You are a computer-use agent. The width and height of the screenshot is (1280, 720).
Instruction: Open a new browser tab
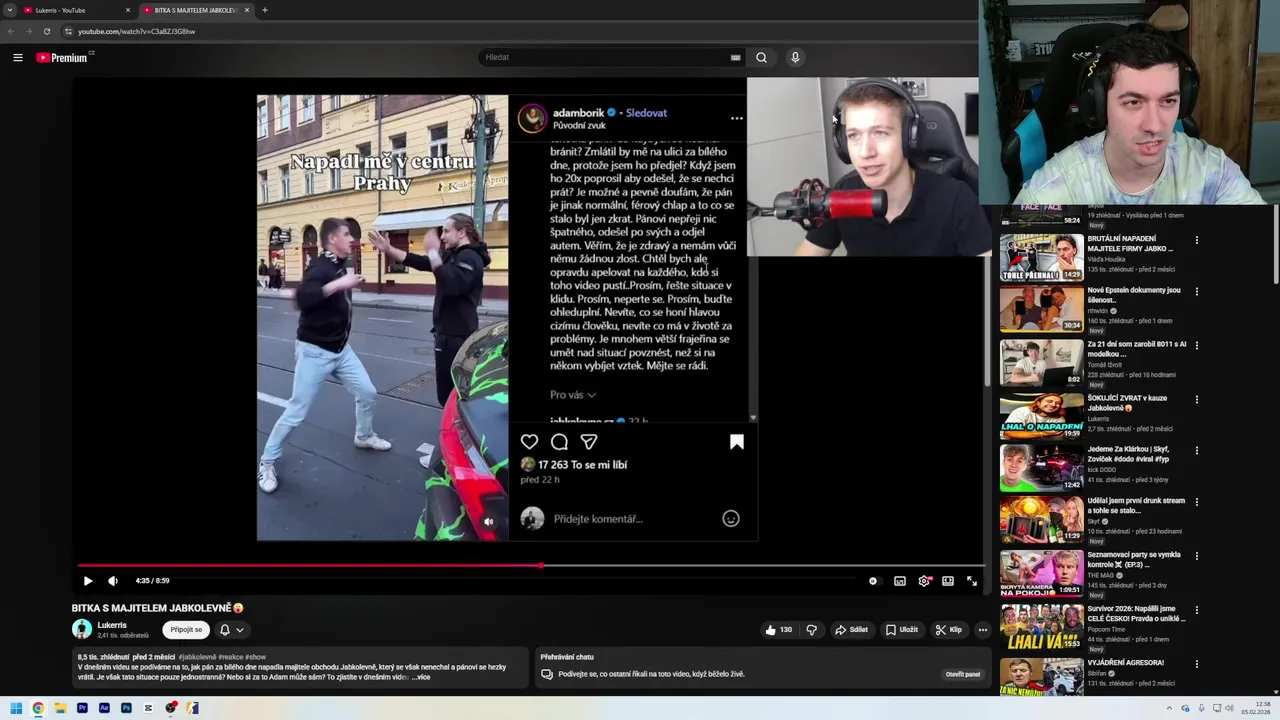click(x=264, y=10)
